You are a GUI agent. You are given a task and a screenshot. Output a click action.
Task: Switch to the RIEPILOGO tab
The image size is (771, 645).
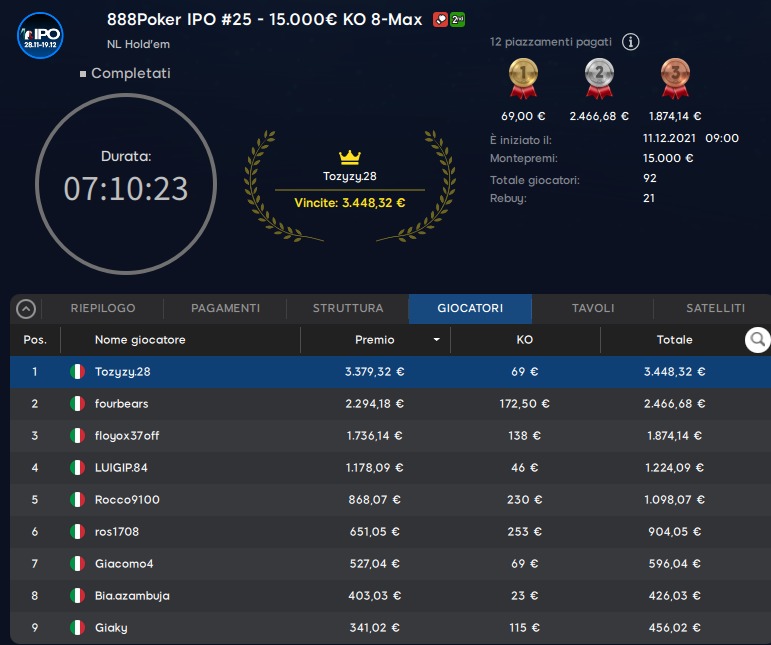[103, 308]
